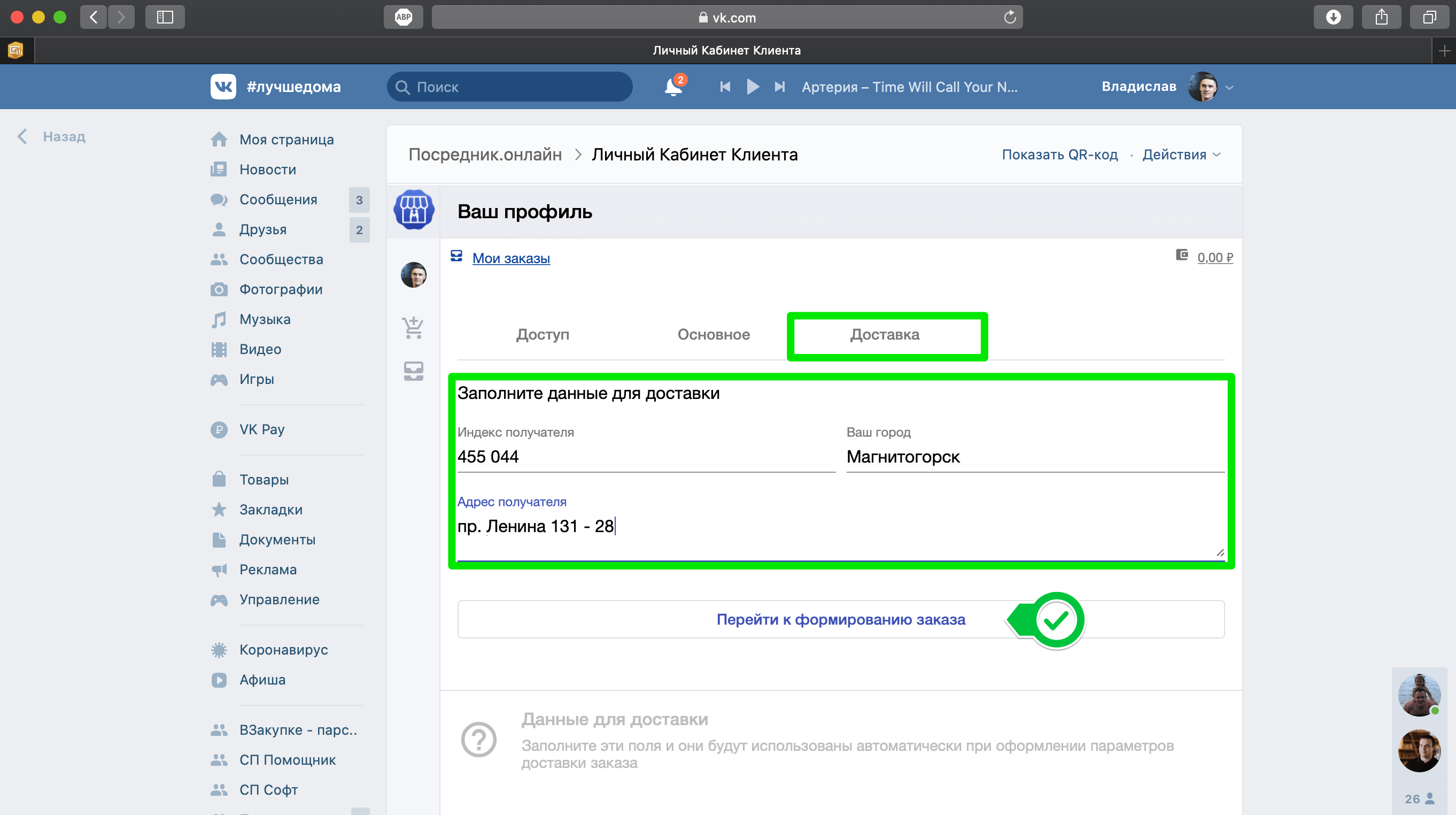Screen dimensions: 1456x815
Task: Open the Мои заказы link
Action: click(510, 258)
